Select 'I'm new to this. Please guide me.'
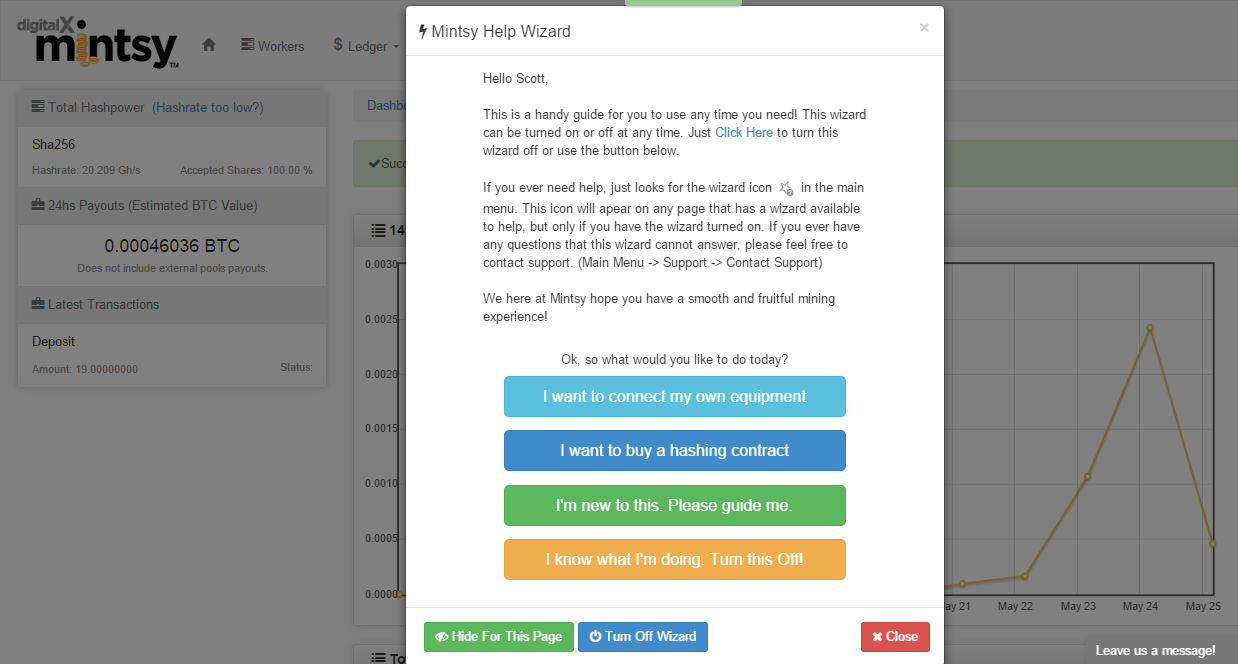 coord(674,505)
